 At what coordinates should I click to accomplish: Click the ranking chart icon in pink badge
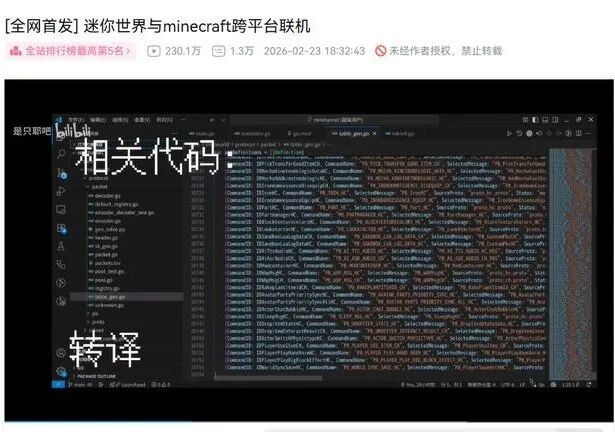16,51
